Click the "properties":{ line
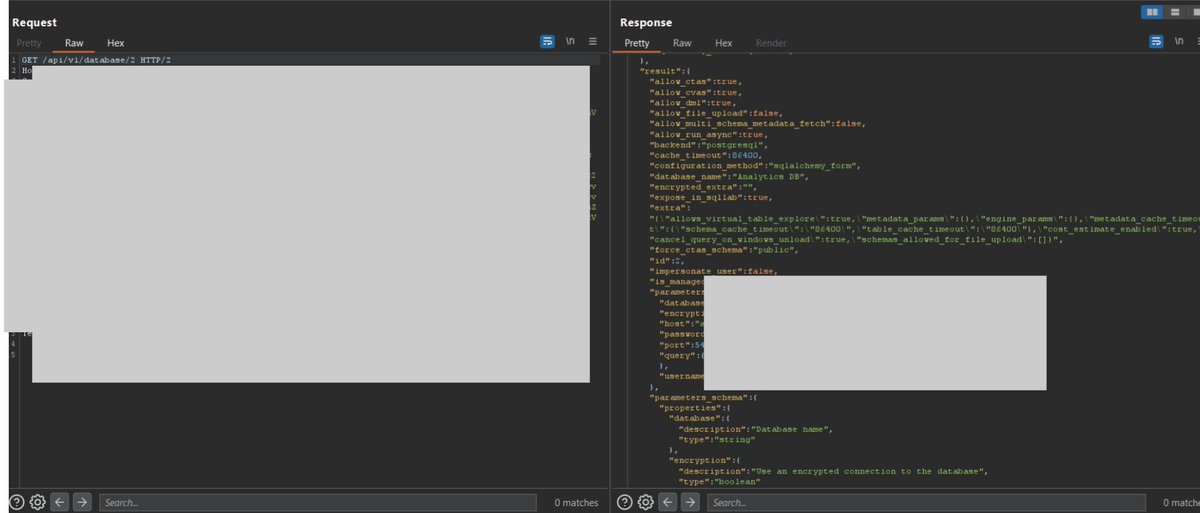Viewport: 1200px width, 513px height. click(x=695, y=408)
